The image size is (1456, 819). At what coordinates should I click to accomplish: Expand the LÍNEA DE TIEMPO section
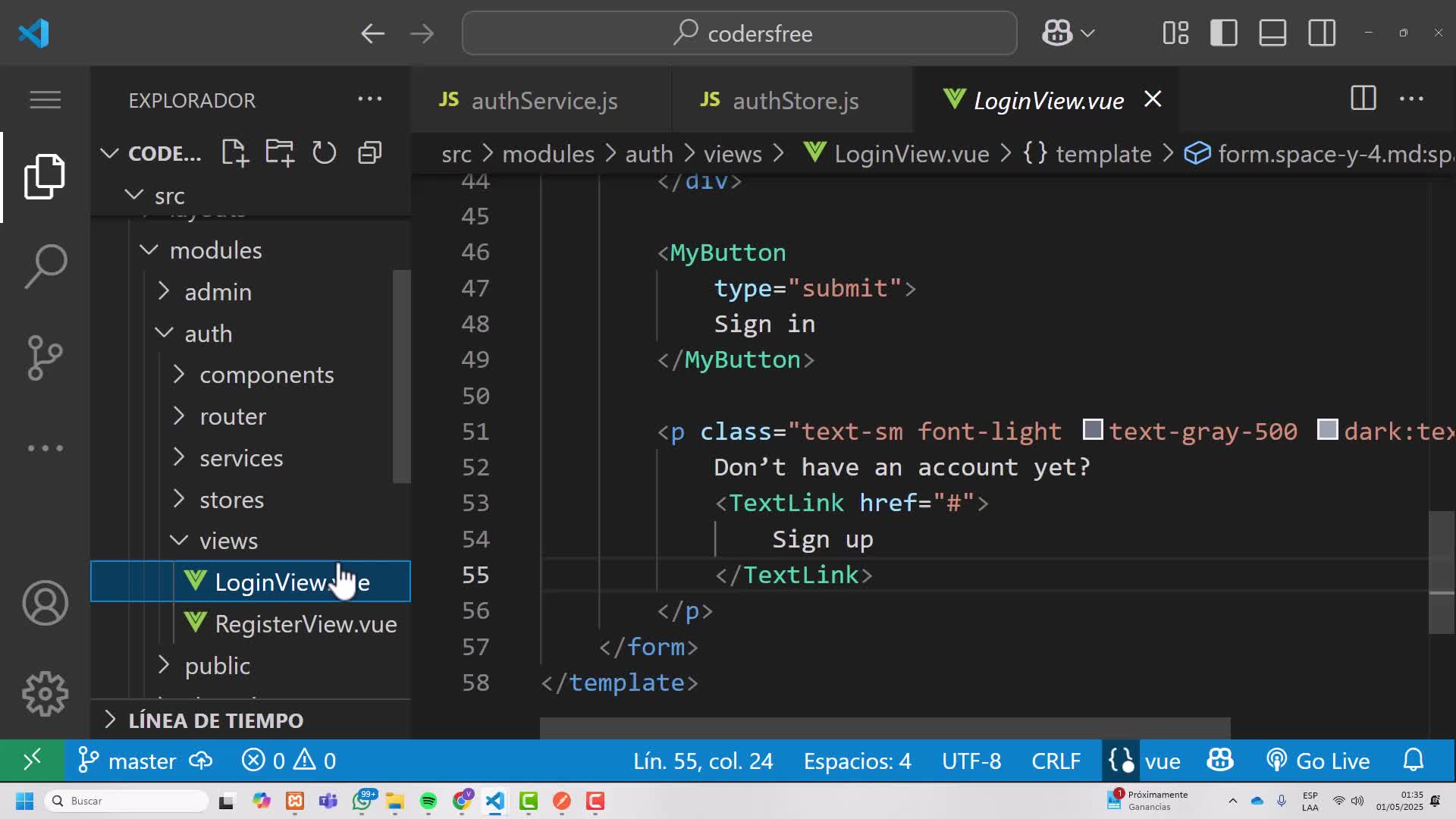[x=250, y=720]
